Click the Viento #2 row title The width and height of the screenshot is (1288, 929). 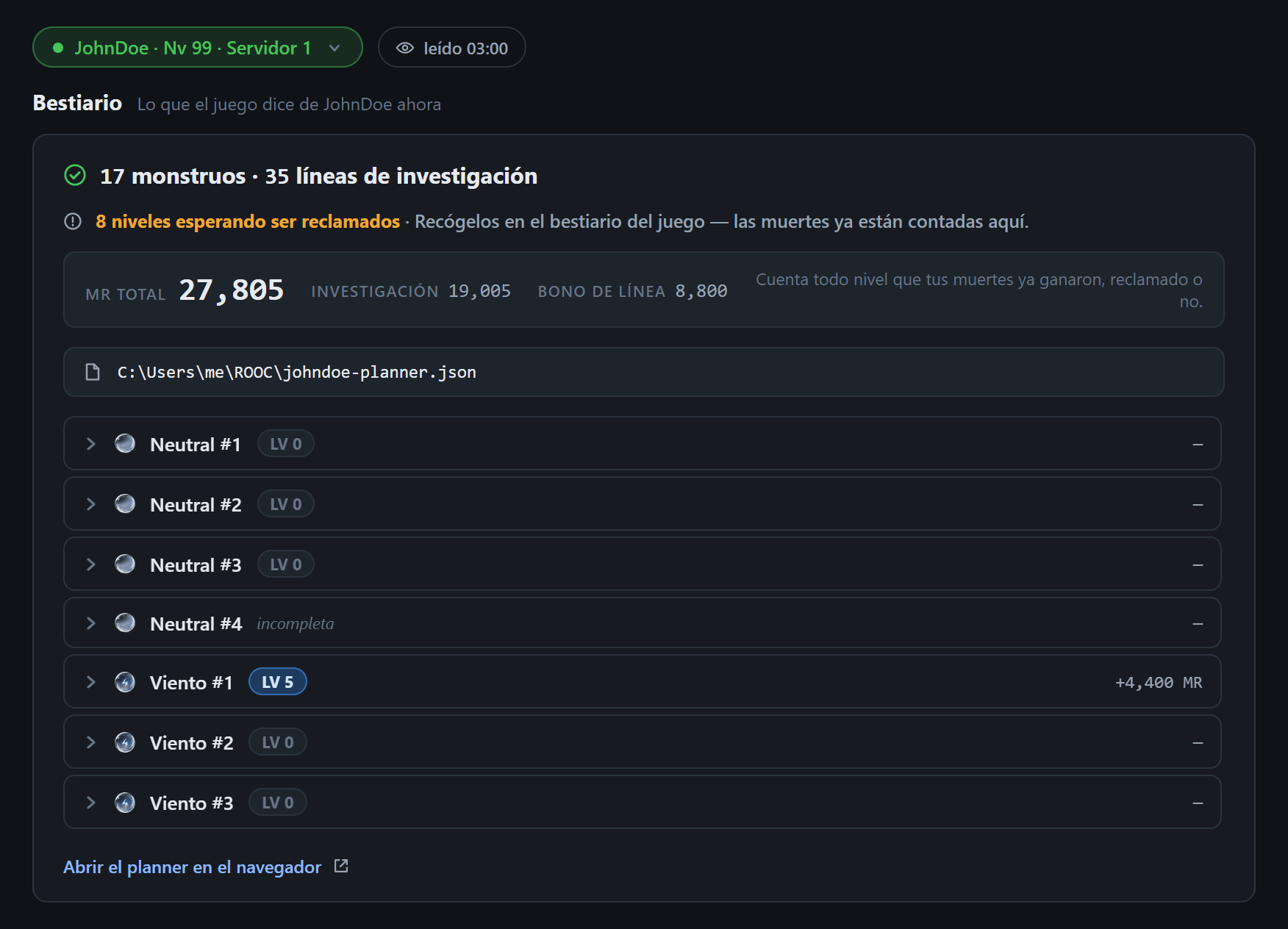pyautogui.click(x=191, y=743)
